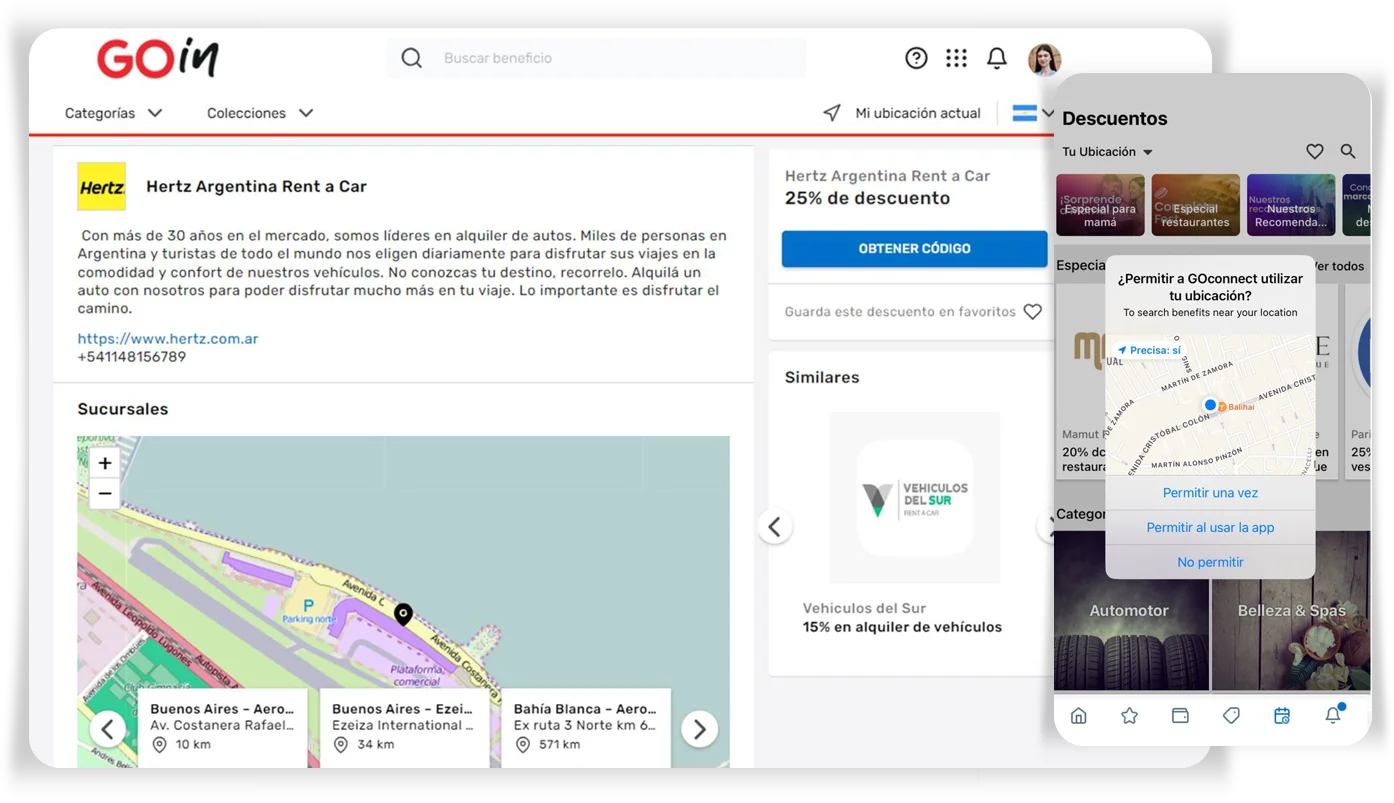Click the Hertz logo

pyautogui.click(x=101, y=186)
